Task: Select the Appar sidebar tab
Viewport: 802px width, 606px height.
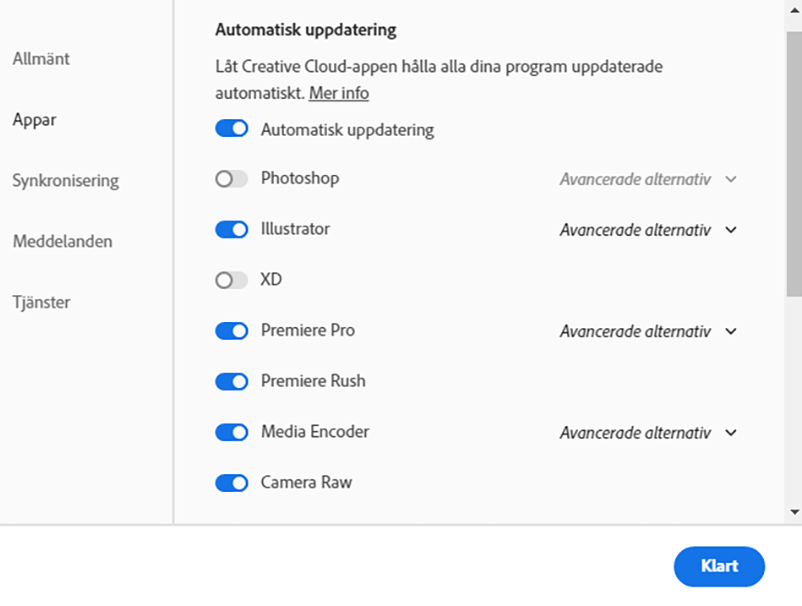Action: [x=34, y=120]
